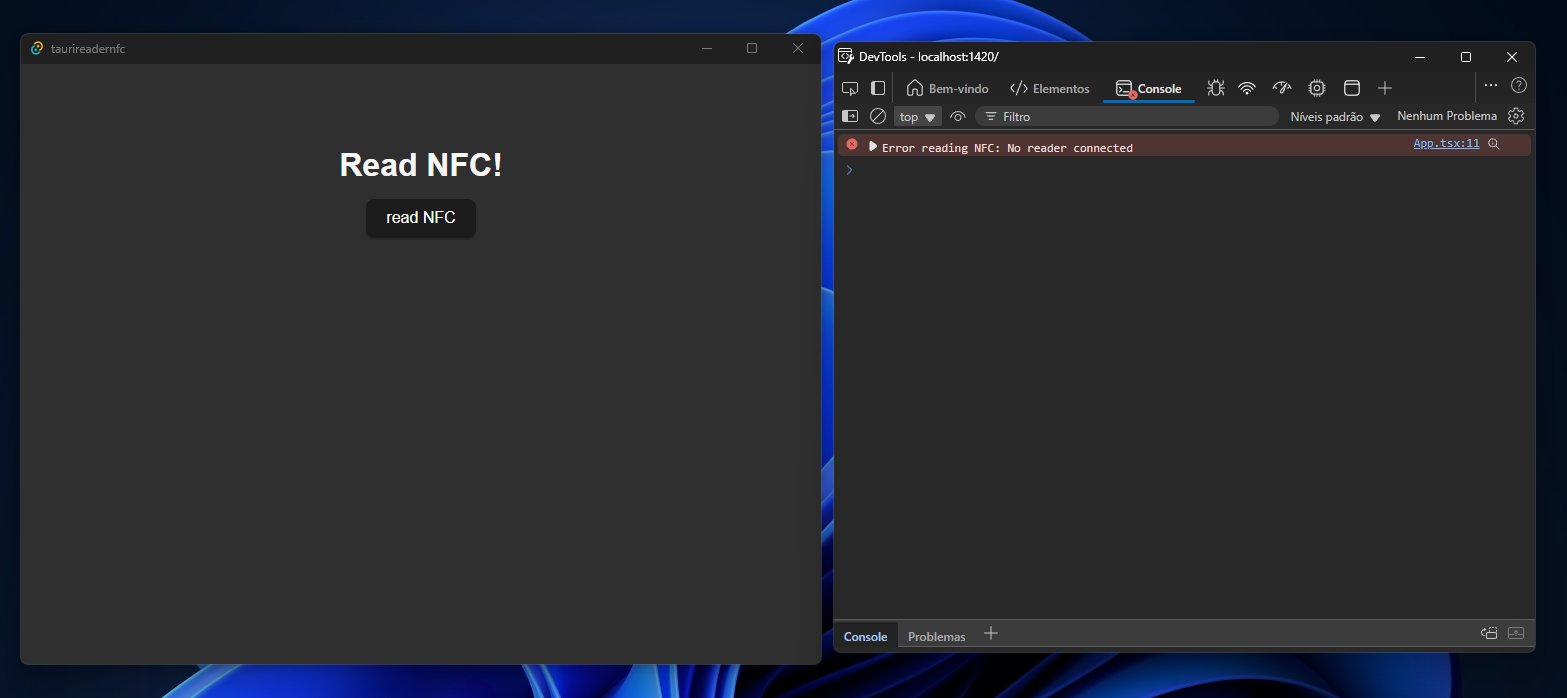The image size is (1567, 698).
Task: Maximize the taurireadernfc window
Action: (x=752, y=48)
